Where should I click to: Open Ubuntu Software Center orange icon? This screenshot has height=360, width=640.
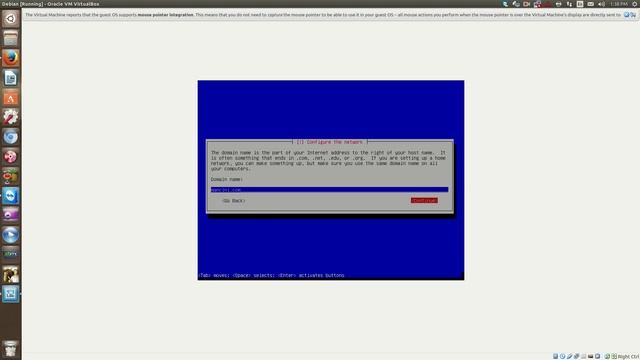11,98
